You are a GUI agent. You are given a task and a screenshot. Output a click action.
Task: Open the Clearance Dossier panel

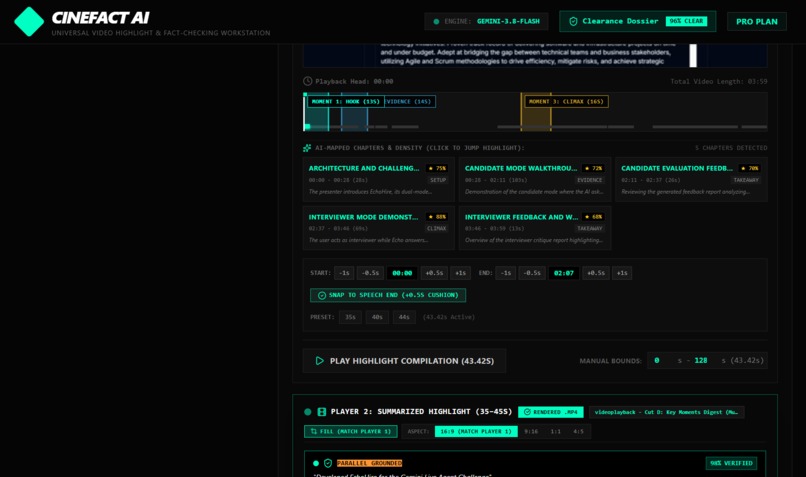pyautogui.click(x=637, y=21)
